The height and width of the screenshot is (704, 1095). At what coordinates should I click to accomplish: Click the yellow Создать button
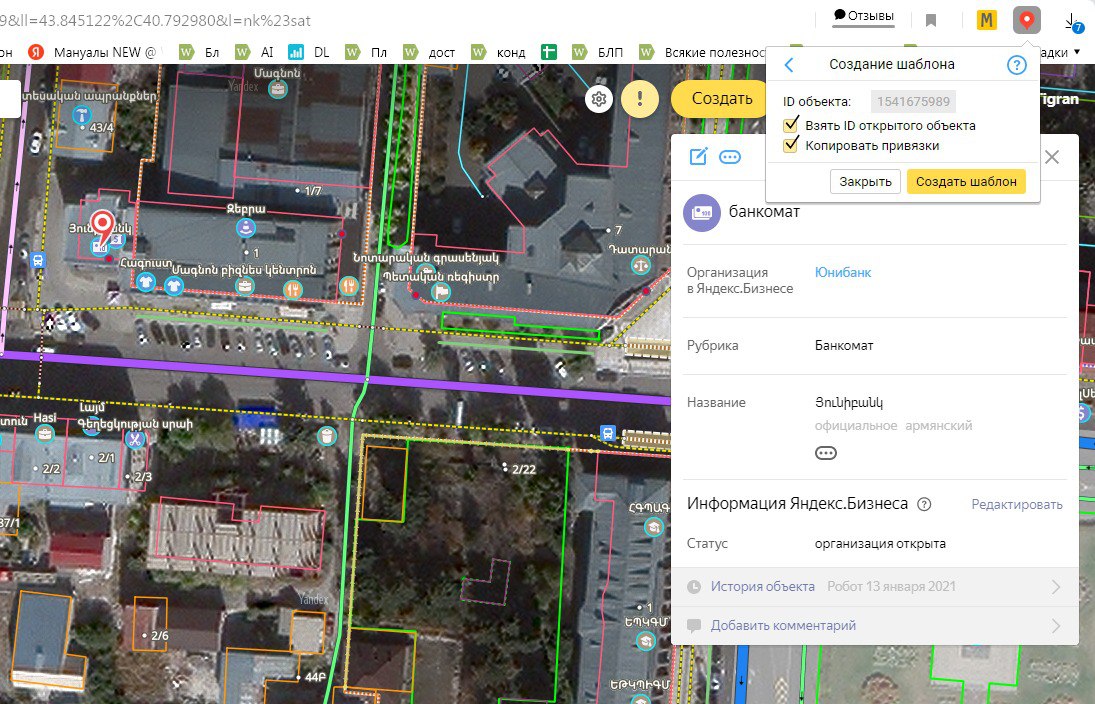tap(718, 99)
